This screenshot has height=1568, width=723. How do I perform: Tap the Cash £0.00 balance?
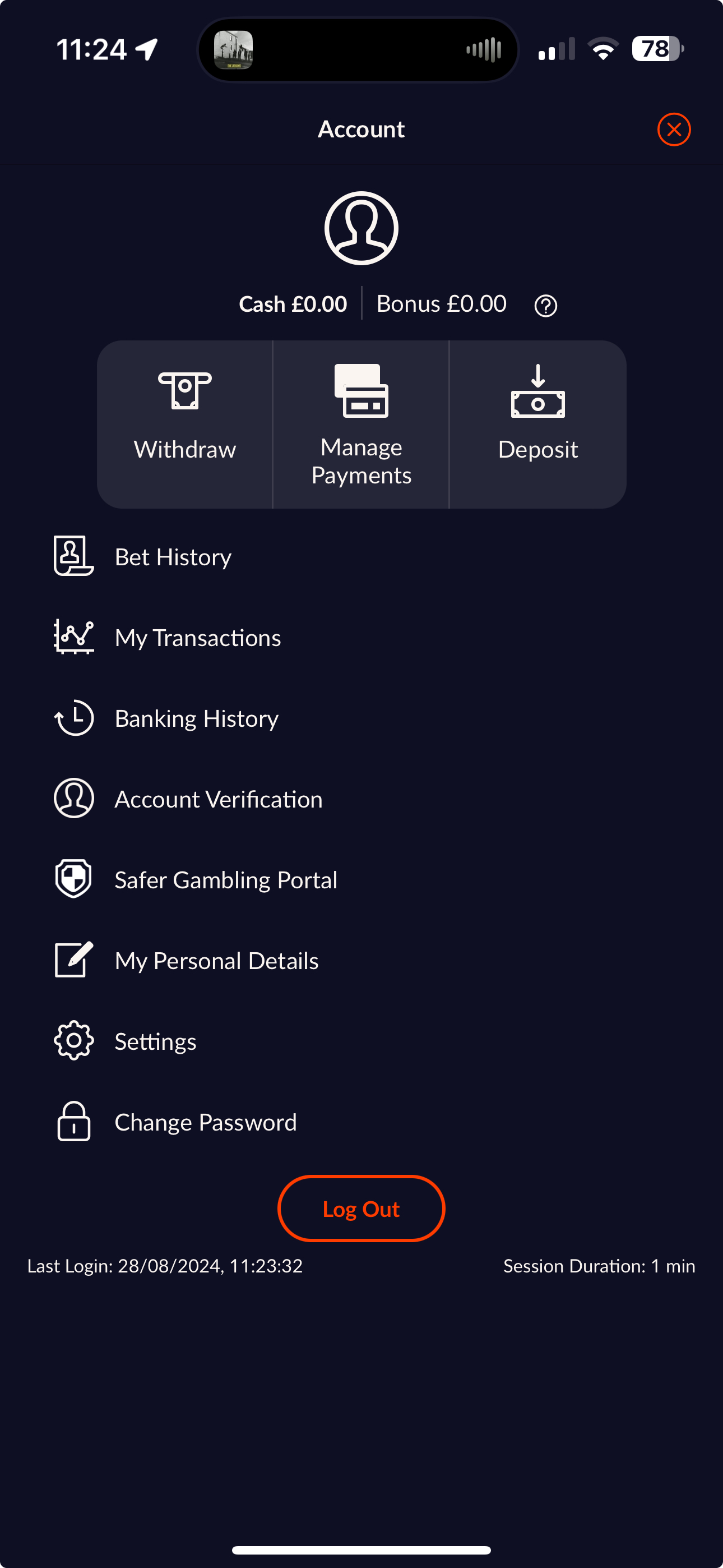click(293, 304)
